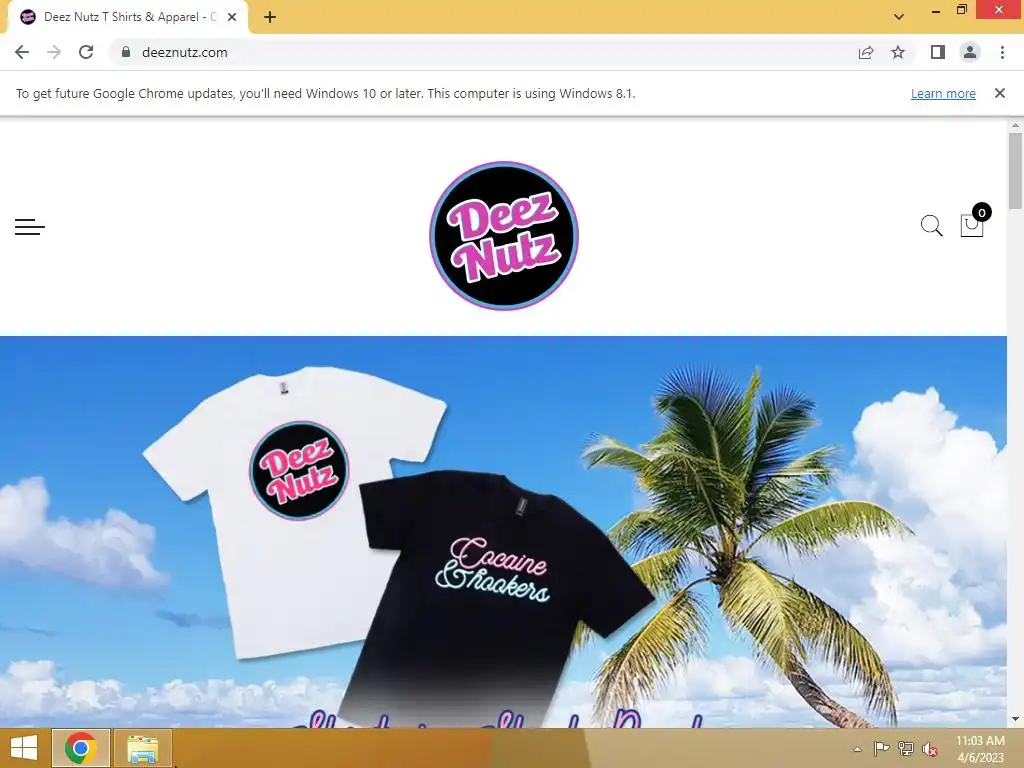This screenshot has height=768, width=1024.
Task: Click the share this page icon
Action: point(866,52)
